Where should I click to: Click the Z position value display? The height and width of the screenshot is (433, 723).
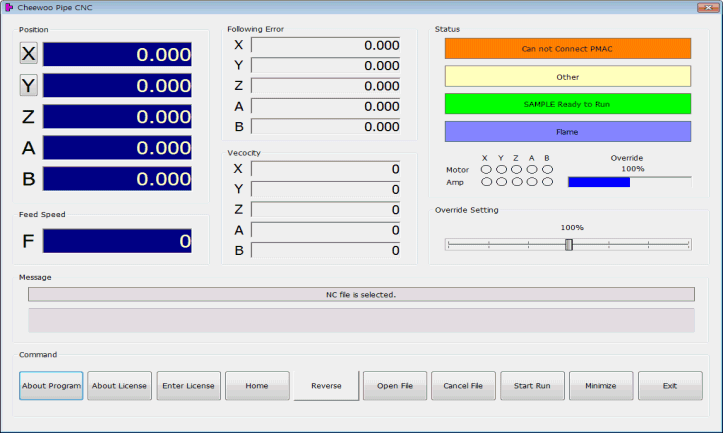point(117,116)
